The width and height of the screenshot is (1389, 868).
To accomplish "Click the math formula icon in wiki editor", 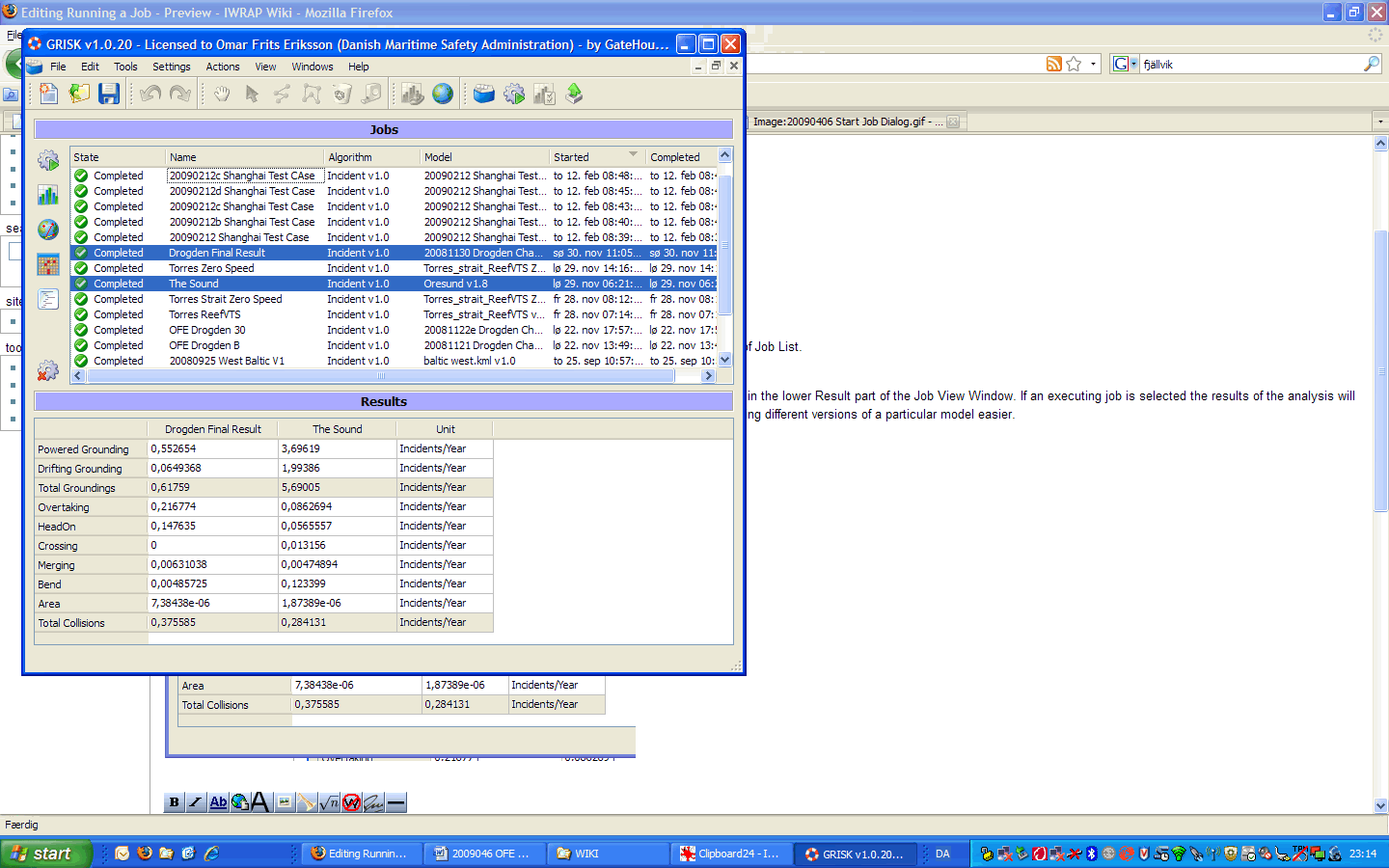I will (329, 802).
